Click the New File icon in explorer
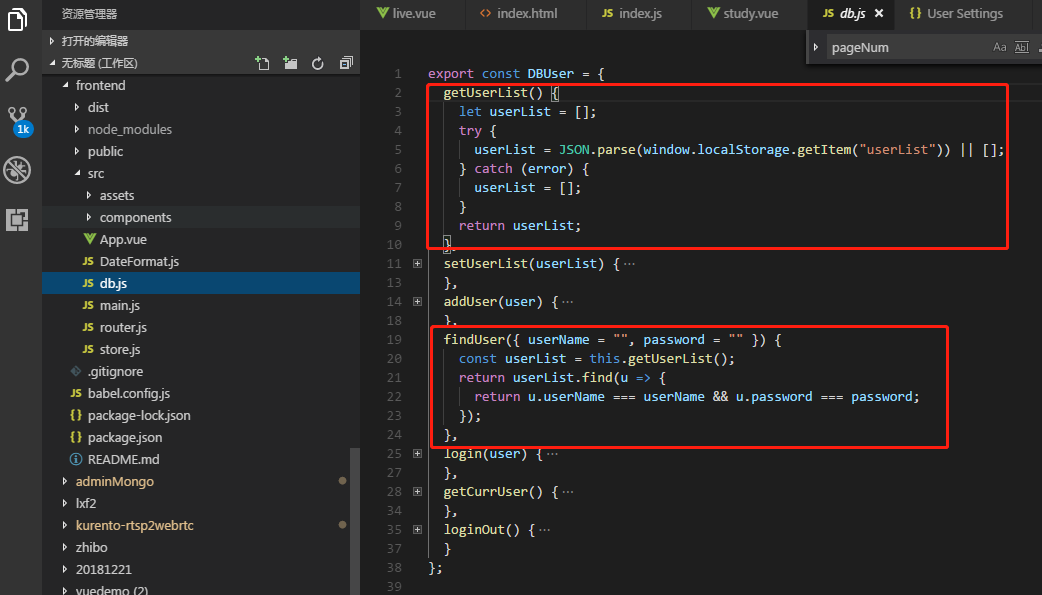The image size is (1042, 595). [262, 63]
